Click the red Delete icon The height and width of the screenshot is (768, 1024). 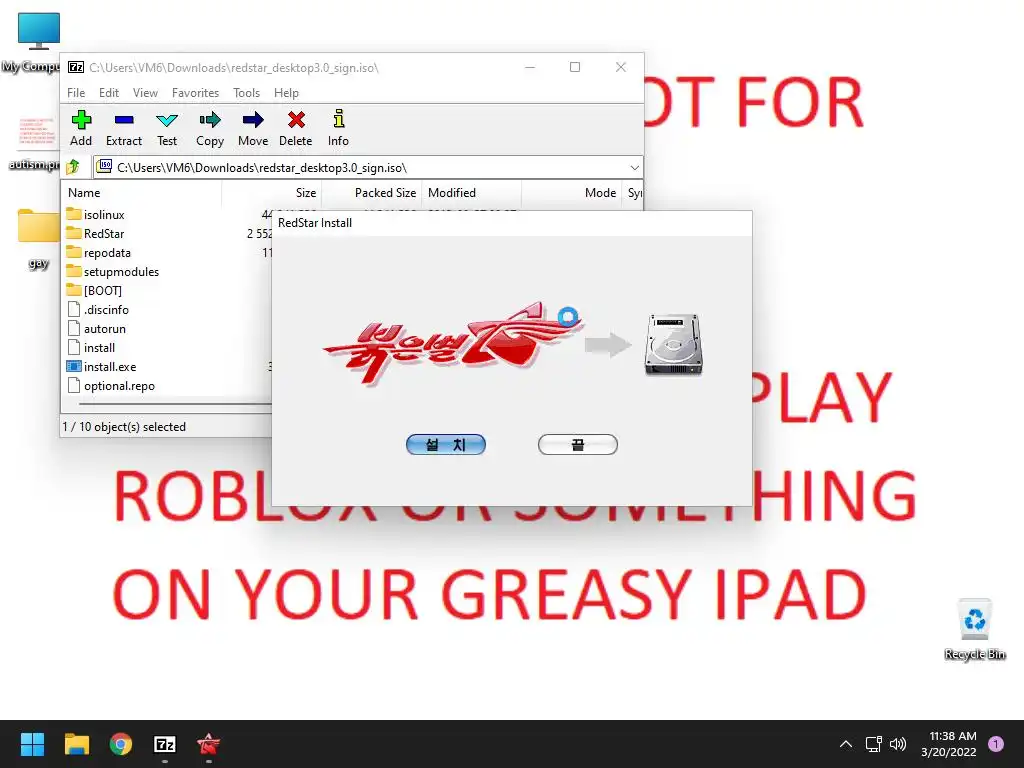tap(296, 128)
